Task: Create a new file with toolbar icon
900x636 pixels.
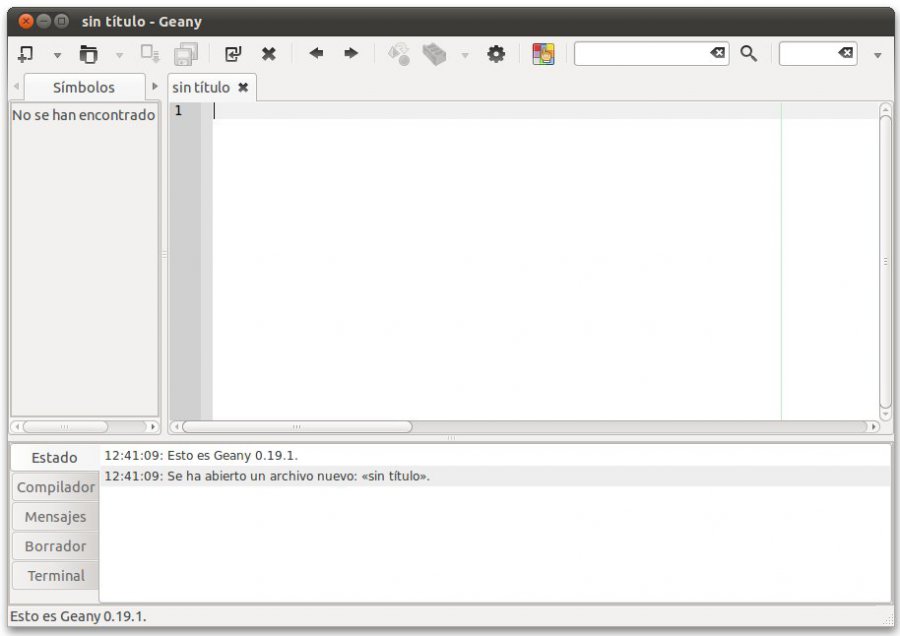Action: (25, 54)
